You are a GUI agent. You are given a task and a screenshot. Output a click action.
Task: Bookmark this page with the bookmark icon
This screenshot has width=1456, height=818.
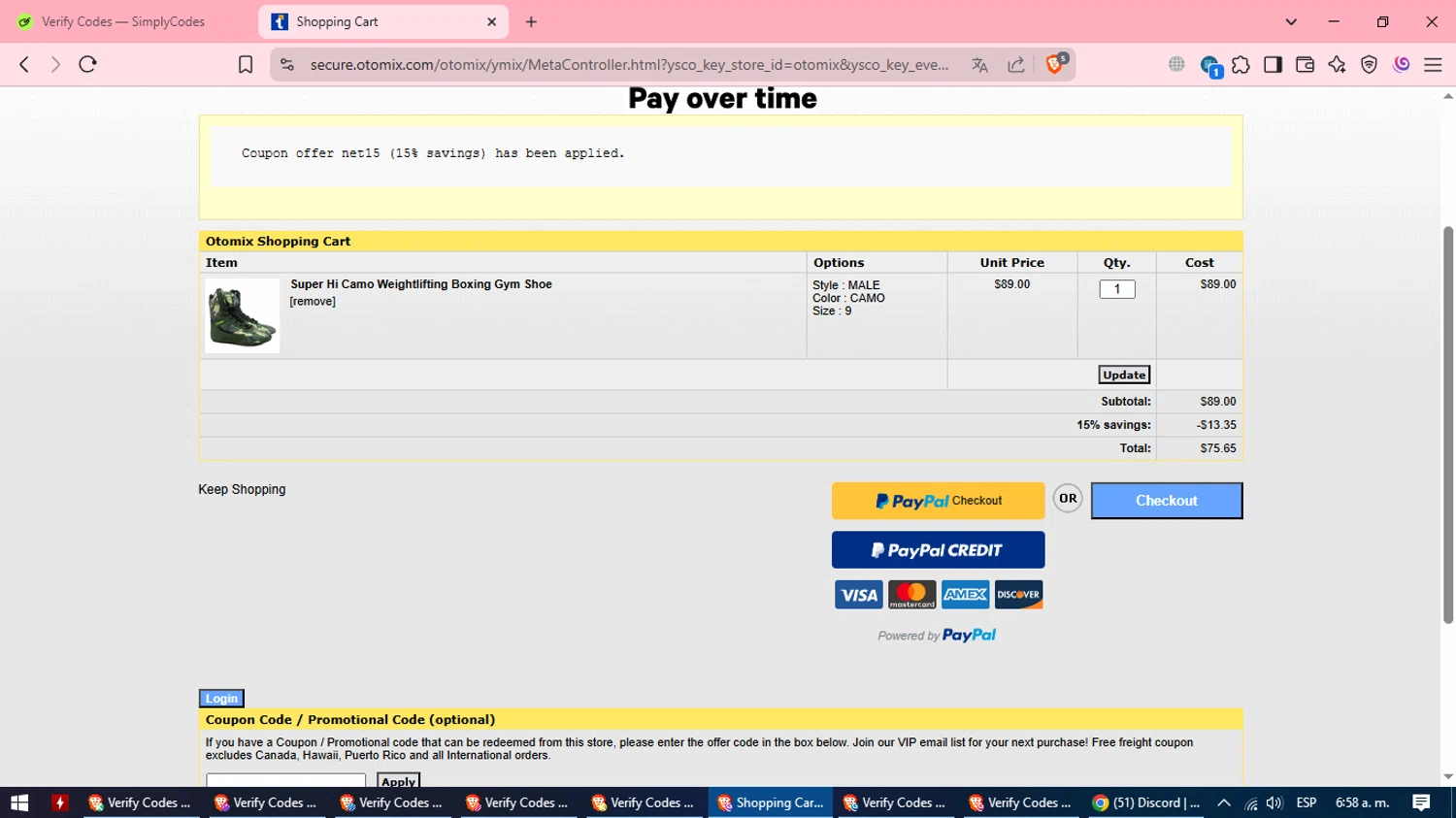pos(246,64)
